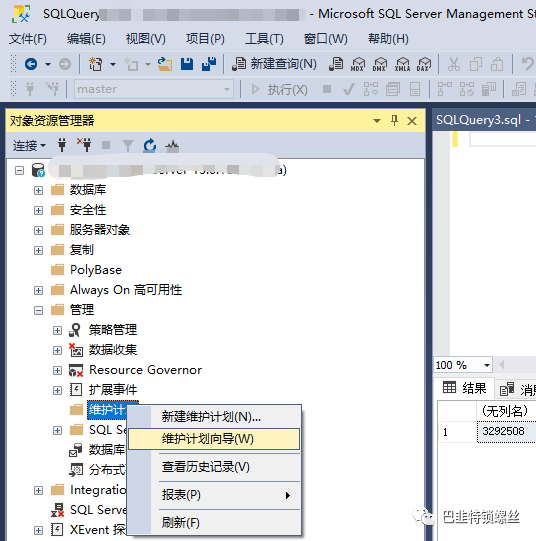This screenshot has width=536, height=541.
Task: Click the undo arrow icon
Action: point(528,64)
